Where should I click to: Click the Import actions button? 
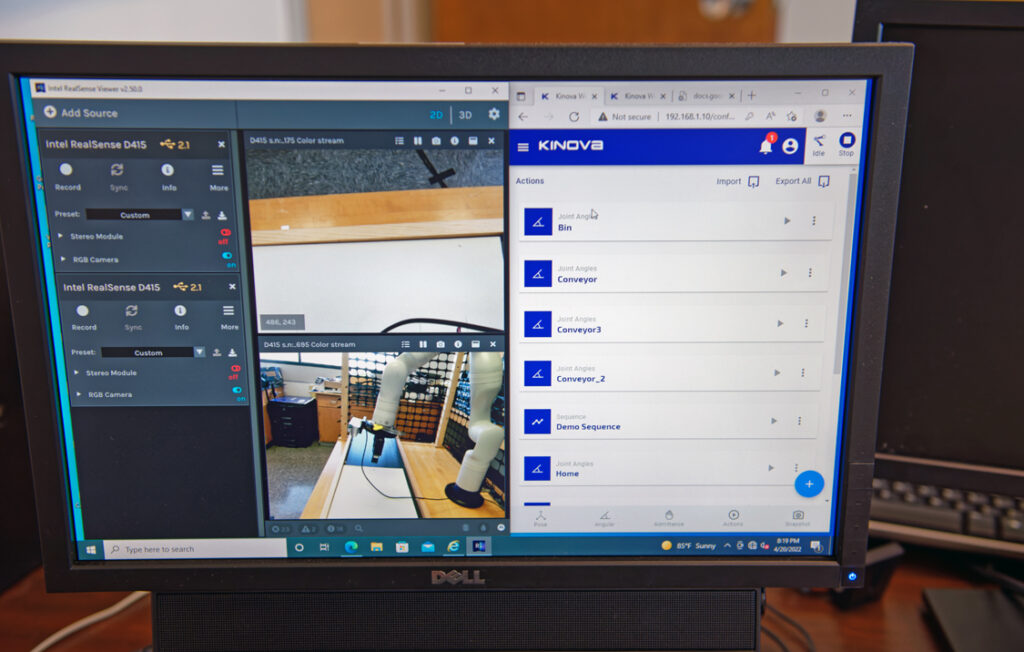pyautogui.click(x=738, y=181)
